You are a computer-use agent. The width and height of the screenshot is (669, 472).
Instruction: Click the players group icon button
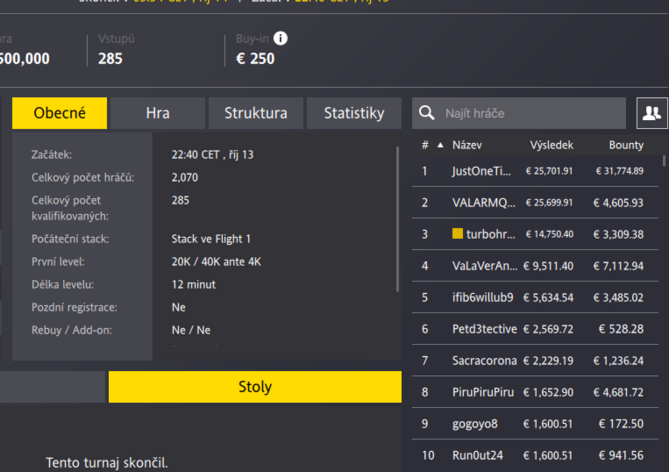coord(652,114)
